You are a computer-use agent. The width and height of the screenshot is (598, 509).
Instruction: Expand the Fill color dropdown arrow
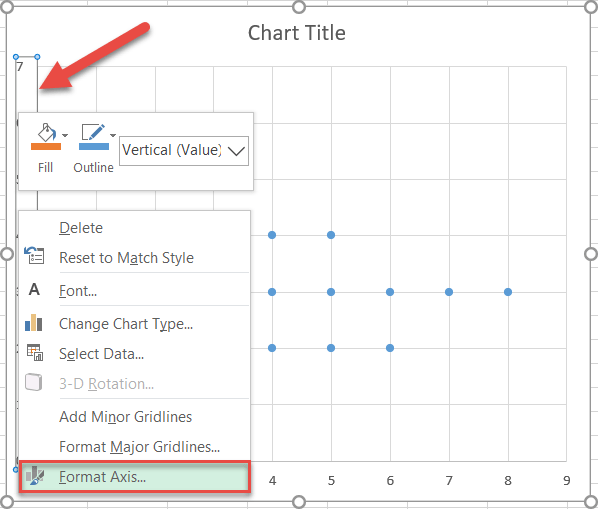(x=65, y=135)
